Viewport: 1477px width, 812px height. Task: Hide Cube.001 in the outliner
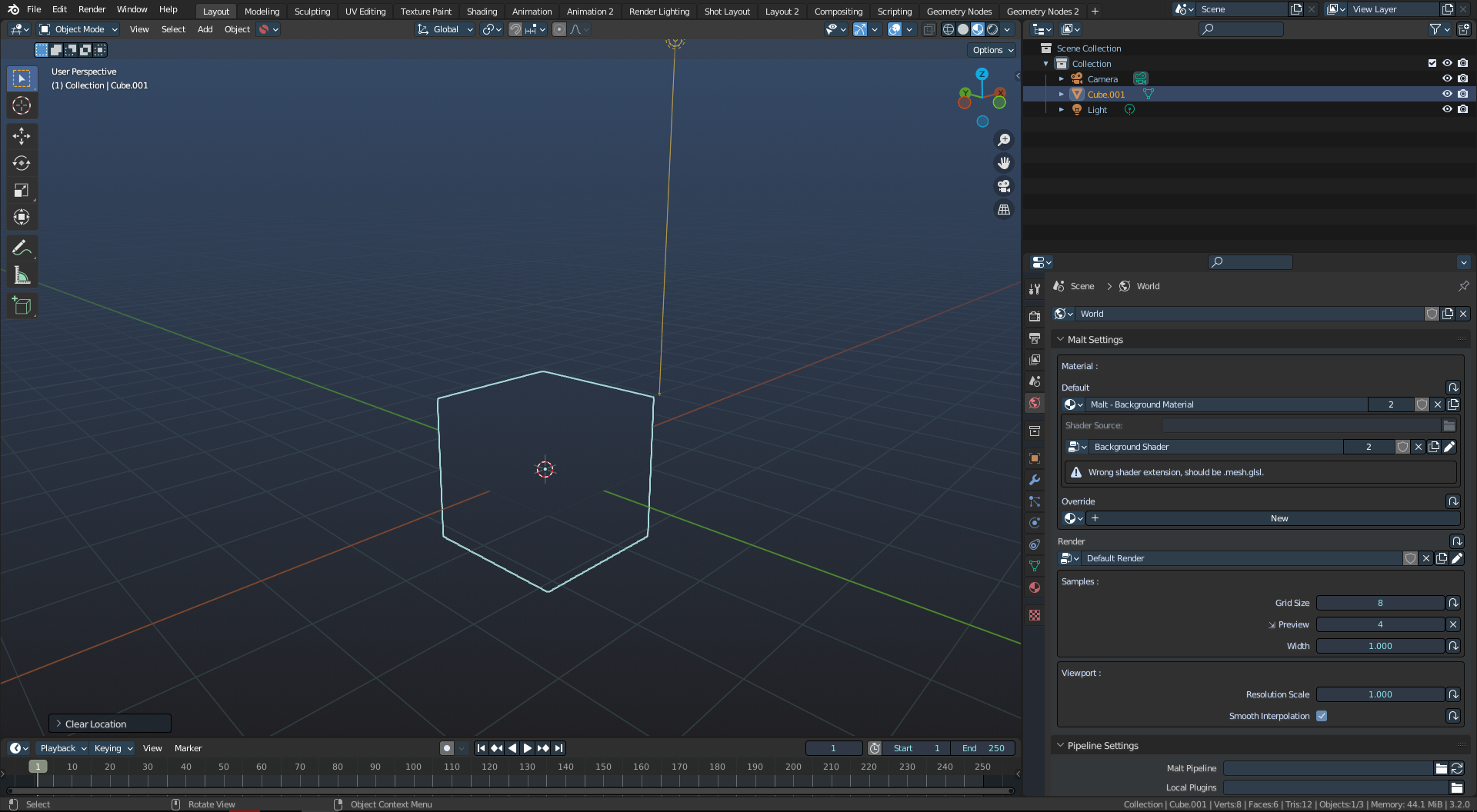coord(1448,94)
